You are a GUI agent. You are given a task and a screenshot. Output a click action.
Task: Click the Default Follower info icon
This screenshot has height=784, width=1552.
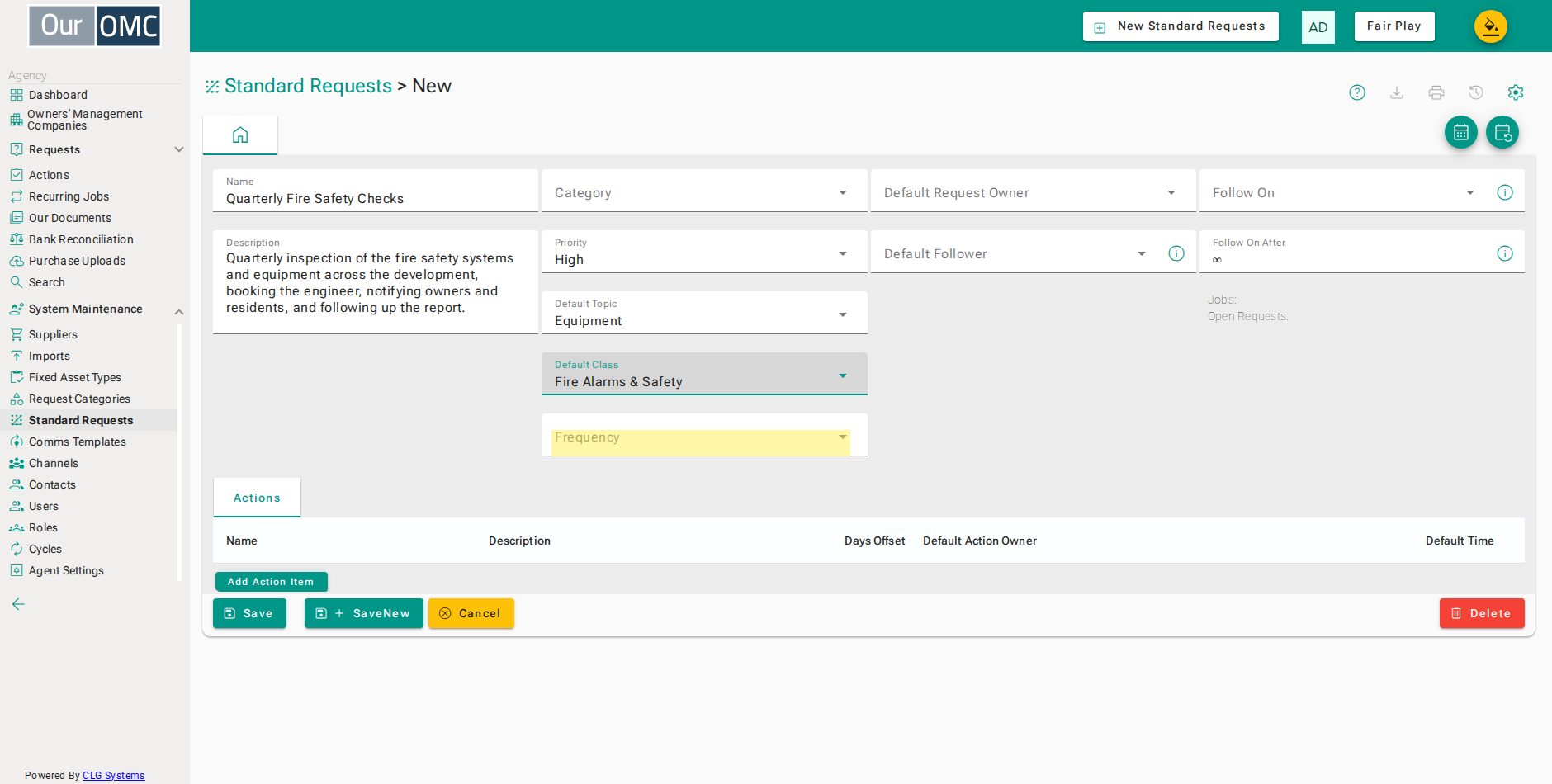(x=1176, y=253)
